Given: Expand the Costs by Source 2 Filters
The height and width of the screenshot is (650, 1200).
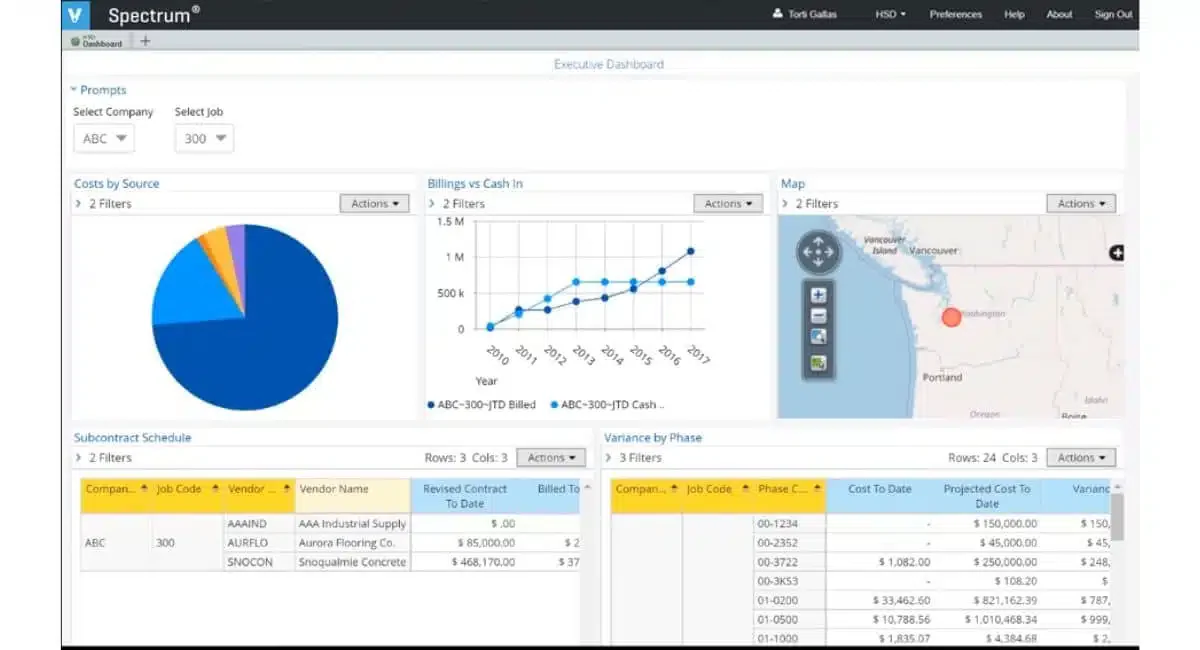Looking at the screenshot, I should click(103, 203).
